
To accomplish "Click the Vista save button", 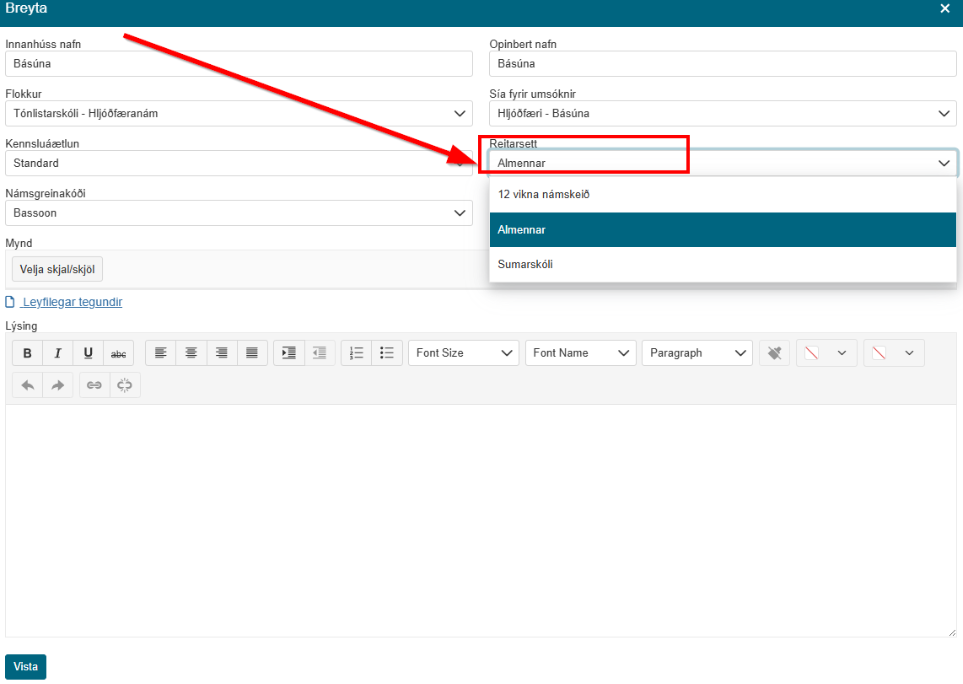I will coord(26,667).
